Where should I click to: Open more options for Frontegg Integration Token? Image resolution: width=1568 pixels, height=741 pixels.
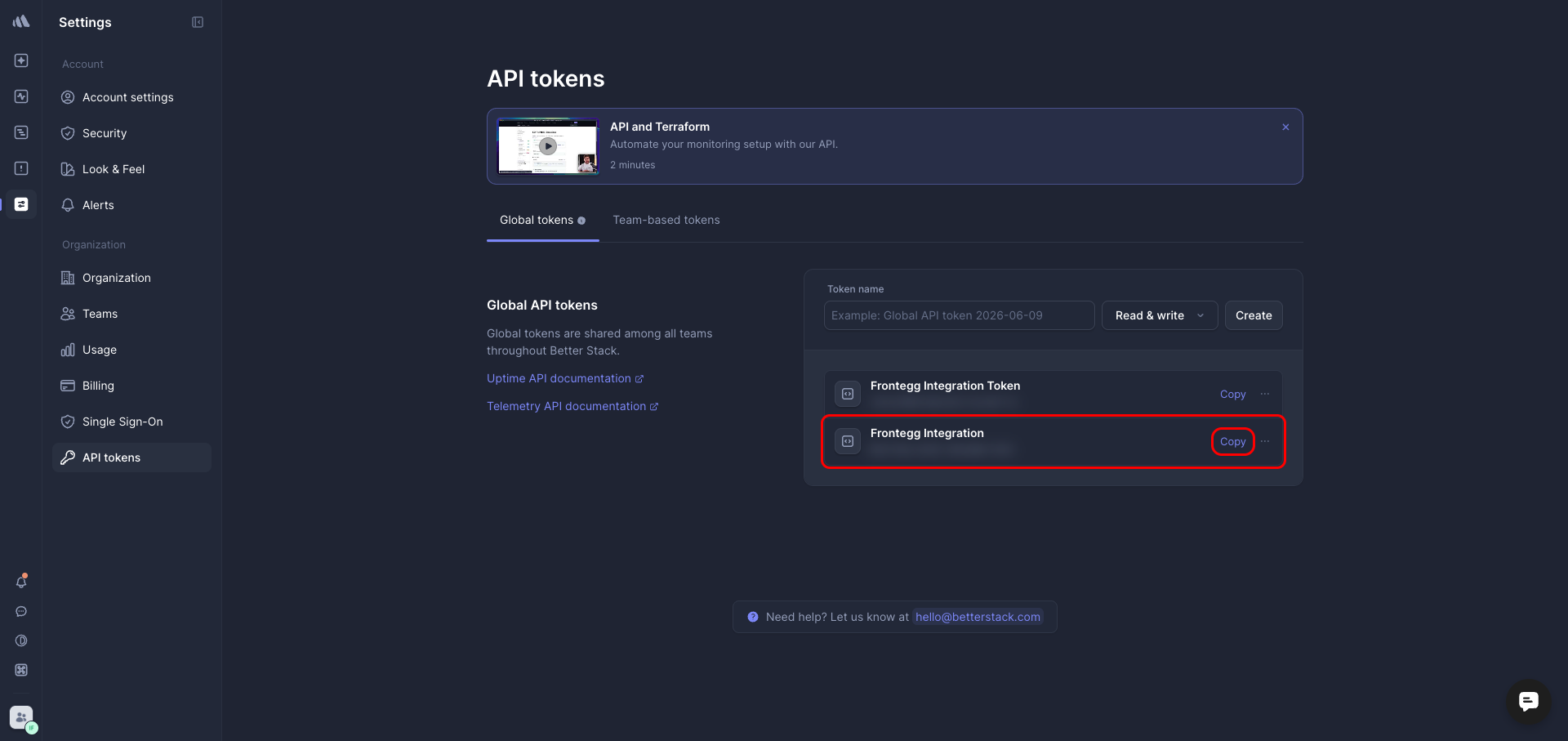point(1265,394)
